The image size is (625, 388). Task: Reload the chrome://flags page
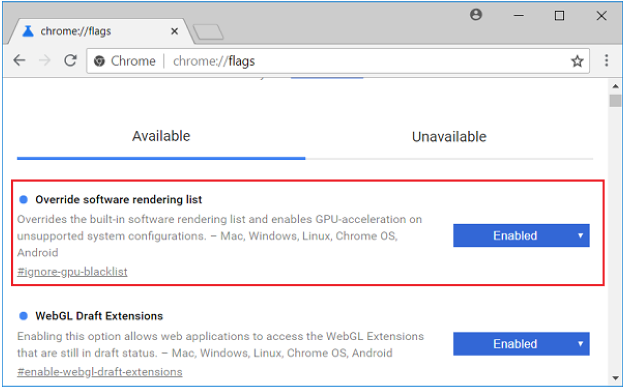tap(71, 61)
